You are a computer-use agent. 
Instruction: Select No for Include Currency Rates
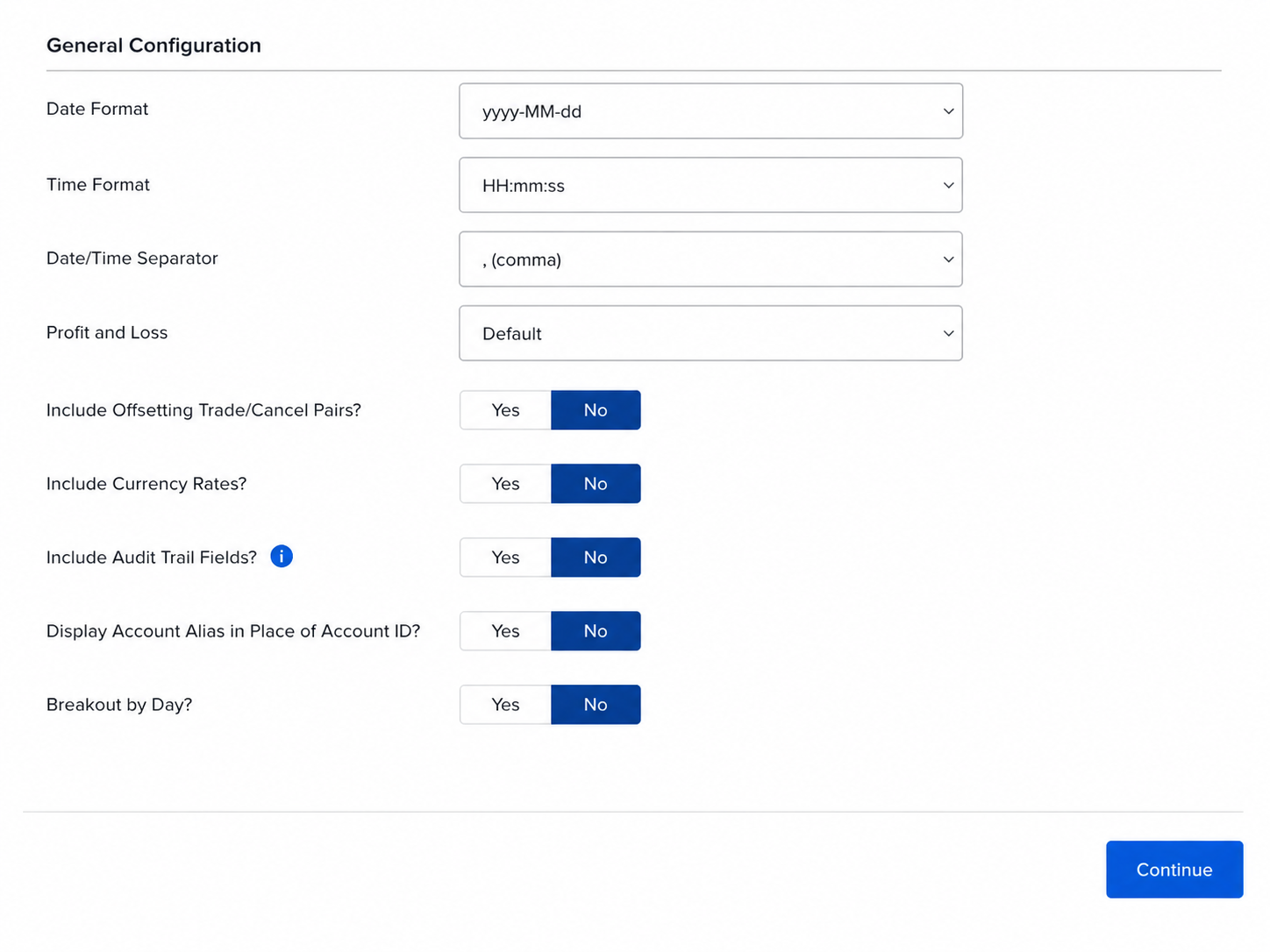coord(596,484)
